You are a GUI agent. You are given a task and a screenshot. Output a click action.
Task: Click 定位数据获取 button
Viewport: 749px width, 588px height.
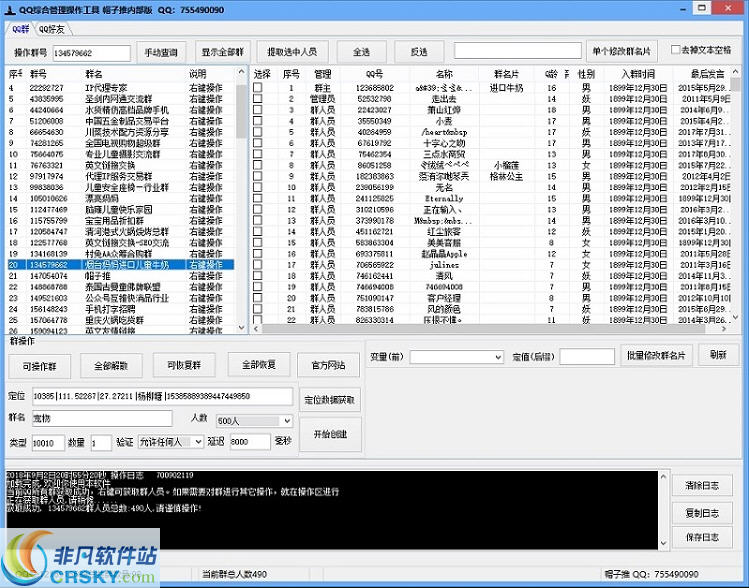point(330,400)
